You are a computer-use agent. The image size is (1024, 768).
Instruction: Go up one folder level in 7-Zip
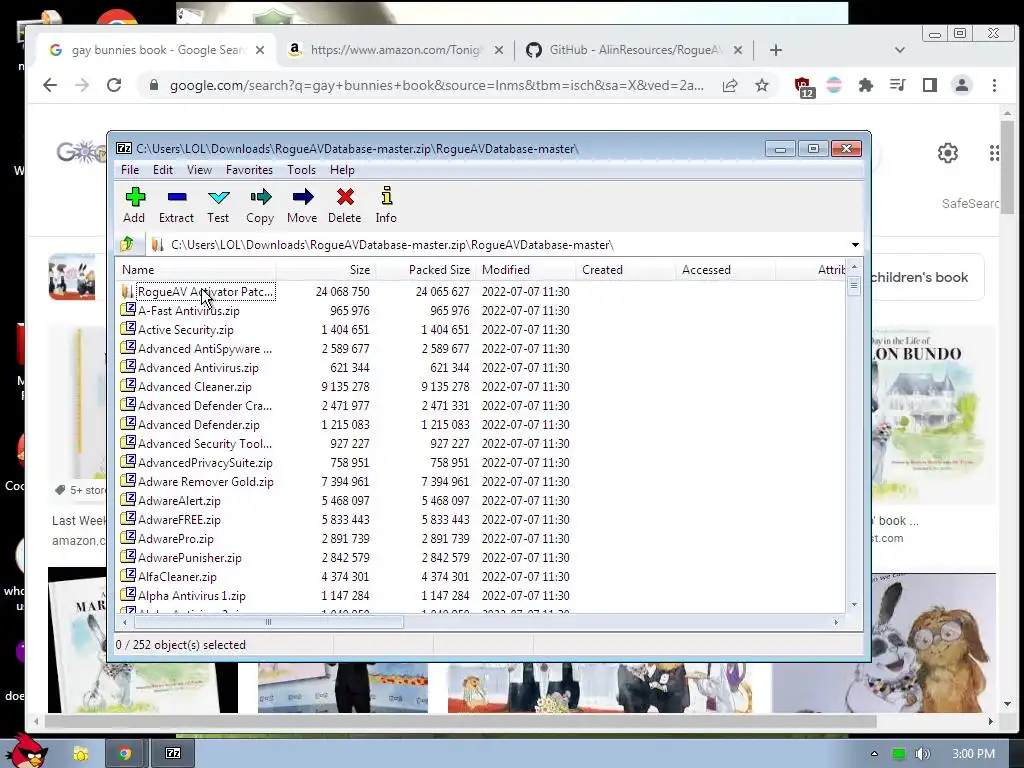pos(127,245)
